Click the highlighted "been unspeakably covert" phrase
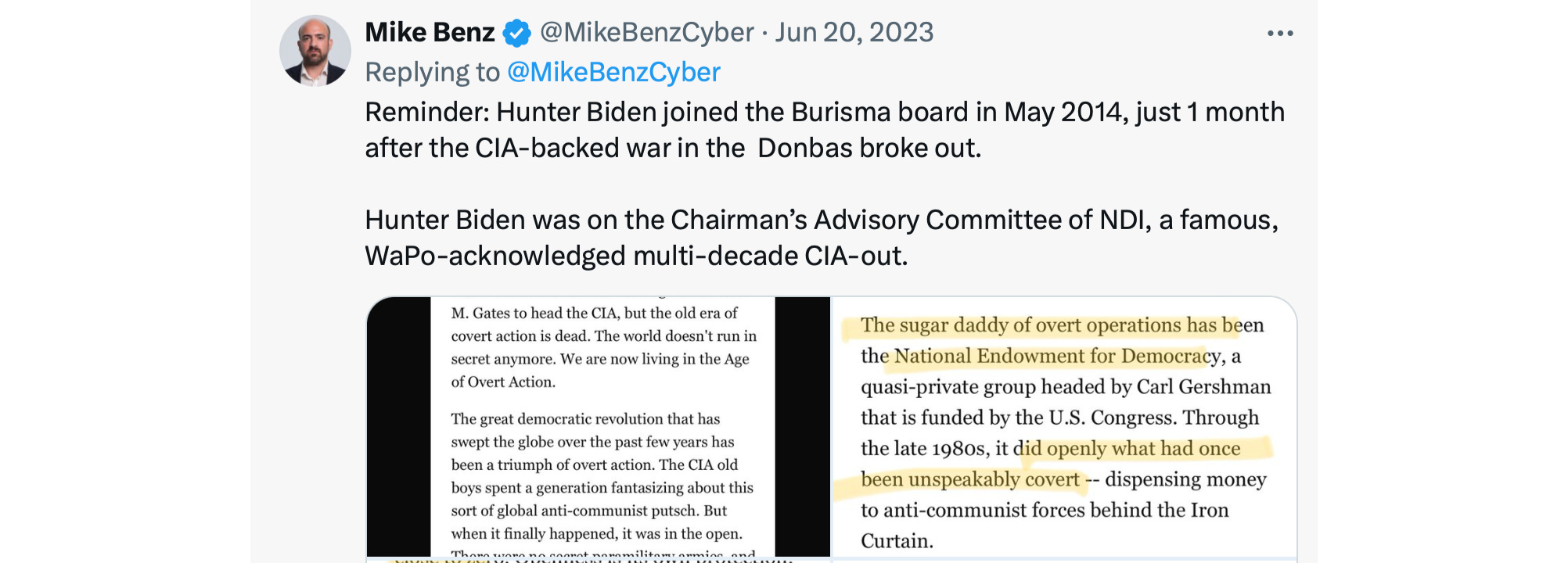Screen dimensions: 1568x563 [969, 479]
